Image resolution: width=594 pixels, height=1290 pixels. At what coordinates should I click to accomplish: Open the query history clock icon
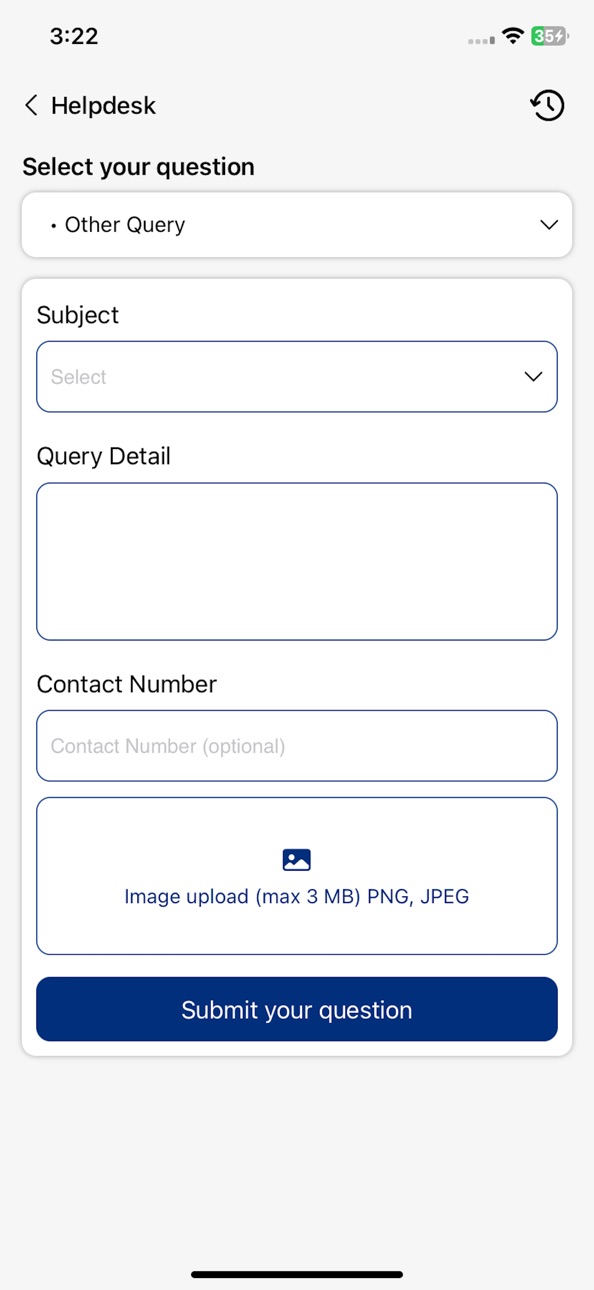pyautogui.click(x=547, y=105)
